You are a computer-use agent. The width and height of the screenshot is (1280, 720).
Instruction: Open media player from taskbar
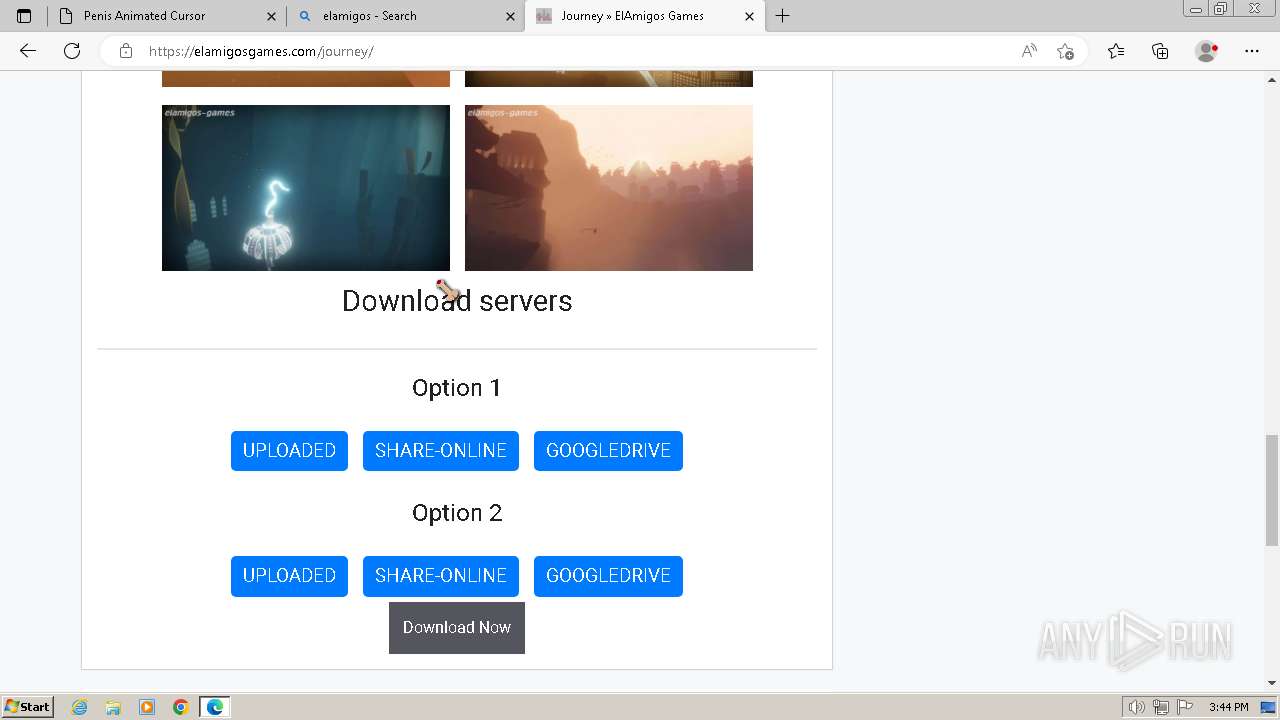[147, 707]
